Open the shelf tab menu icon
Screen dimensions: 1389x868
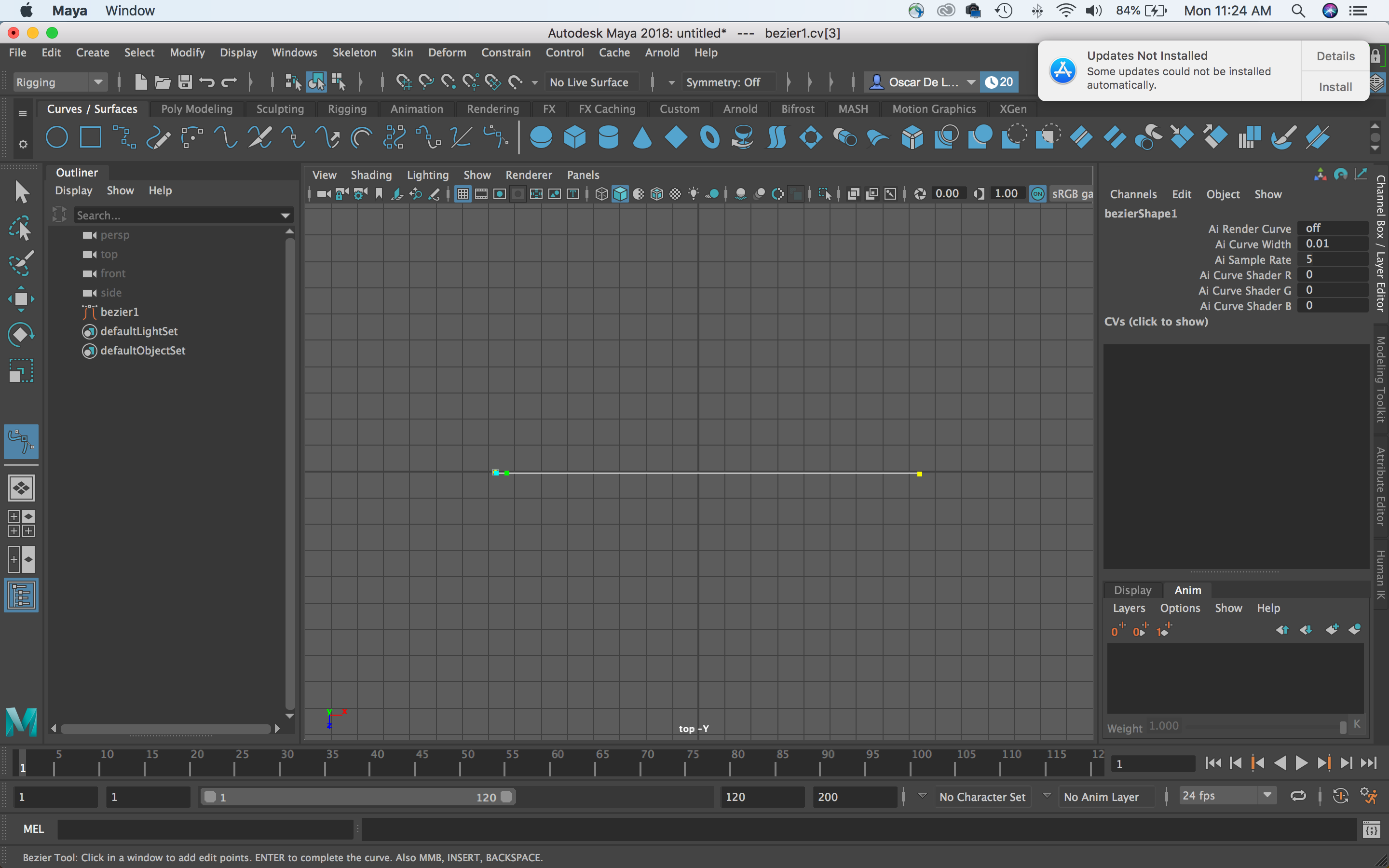click(22, 113)
